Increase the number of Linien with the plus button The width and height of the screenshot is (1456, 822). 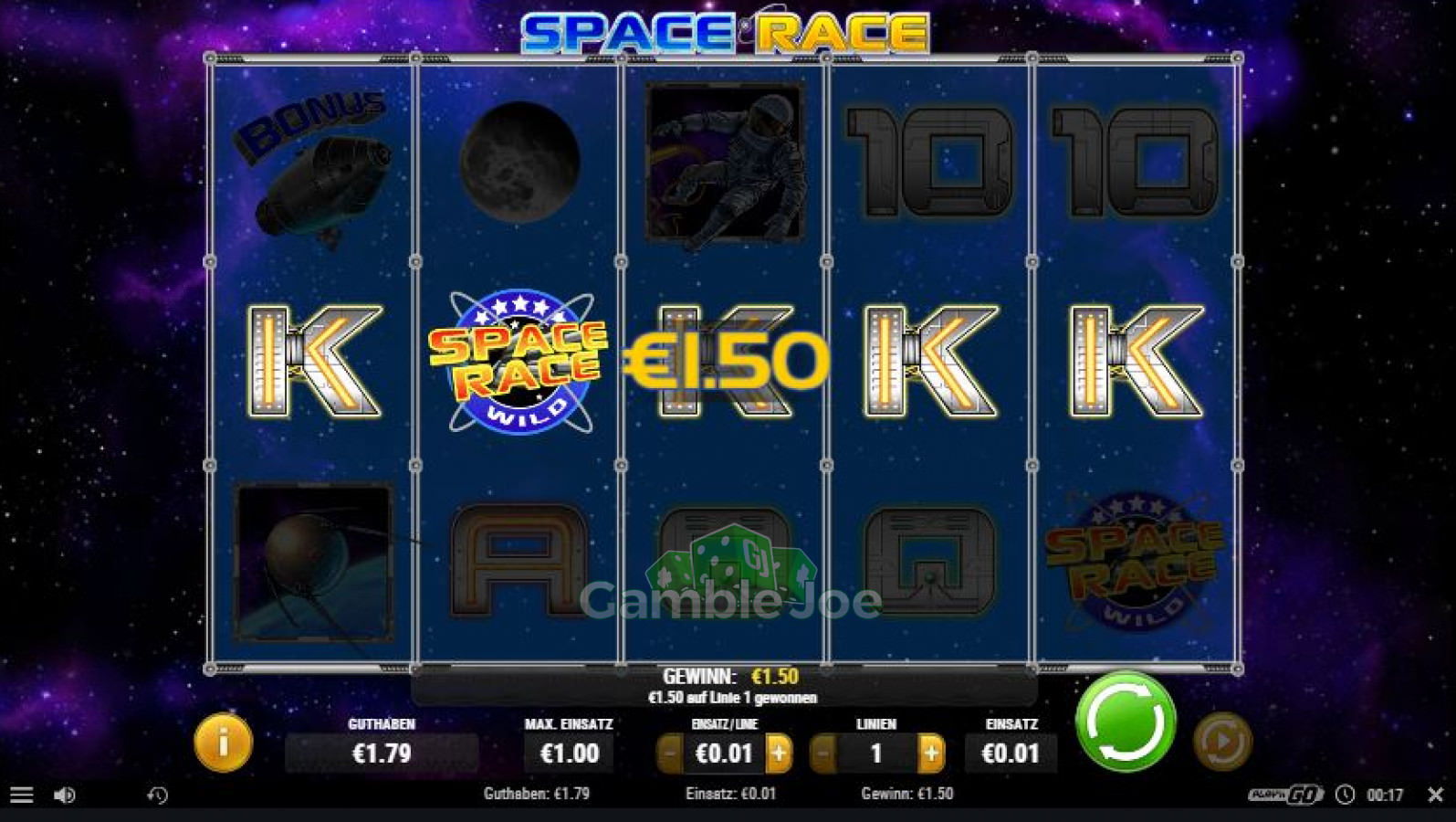pos(931,753)
